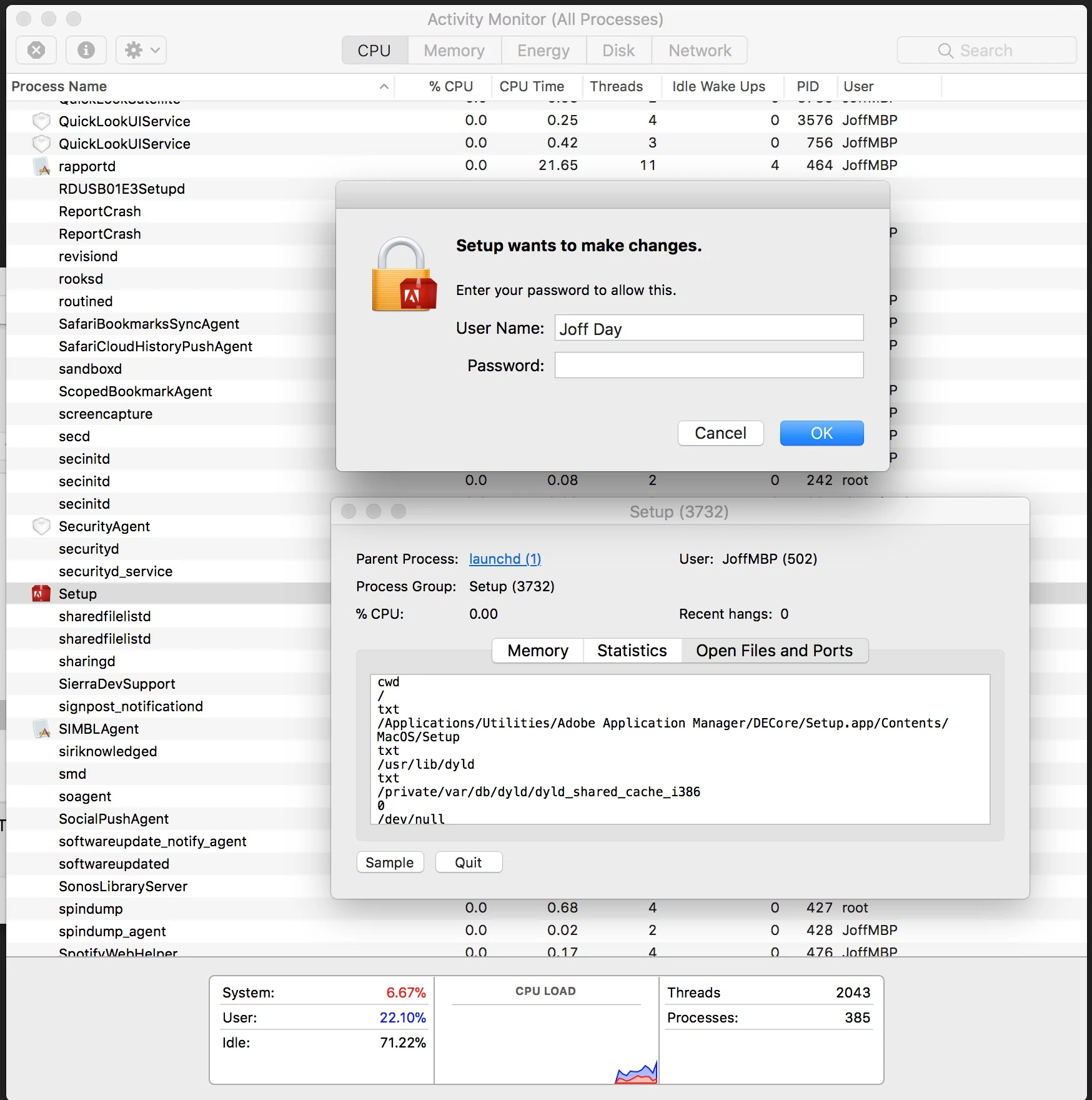The image size is (1092, 1100).
Task: Click the SecurityAgent shield icon
Action: click(41, 526)
